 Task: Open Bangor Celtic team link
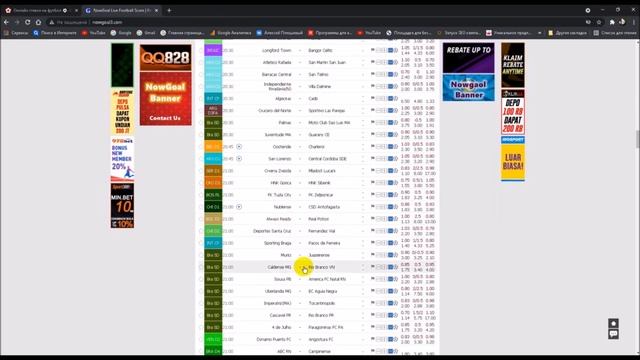320,50
